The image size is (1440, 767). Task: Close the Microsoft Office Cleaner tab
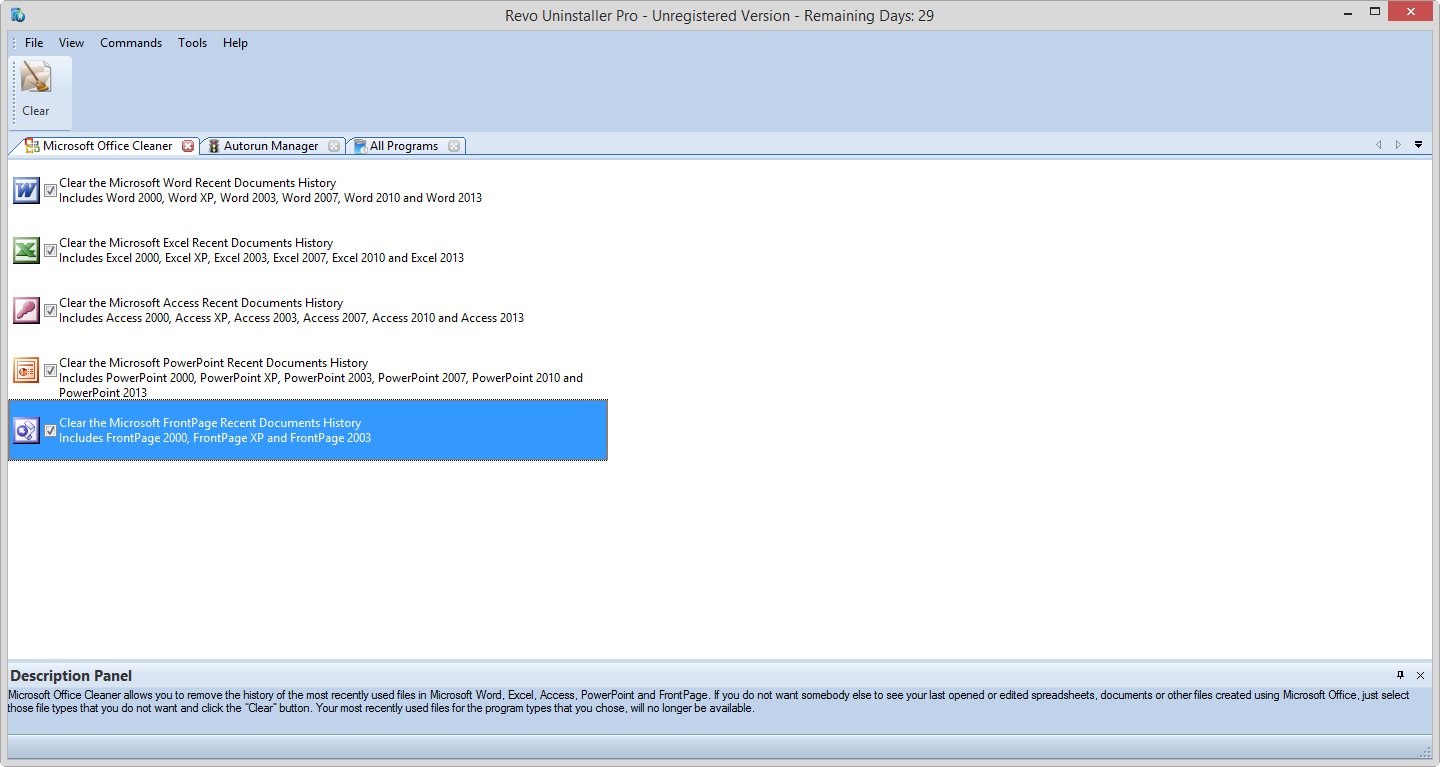188,146
